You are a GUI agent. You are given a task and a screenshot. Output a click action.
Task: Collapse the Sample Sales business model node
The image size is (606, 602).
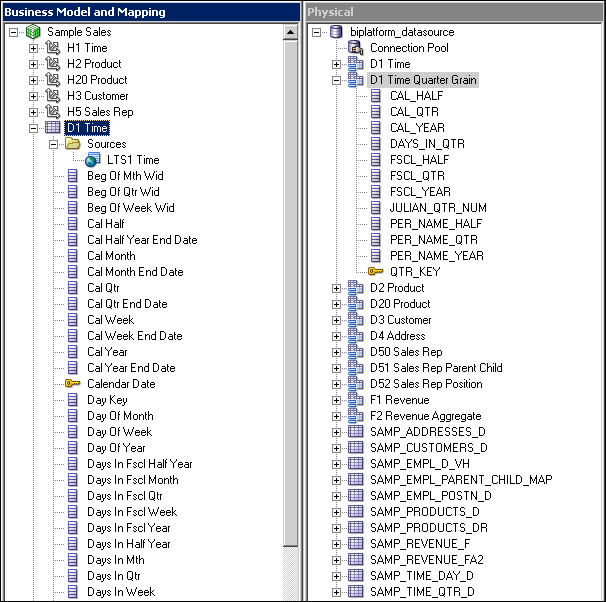click(14, 32)
